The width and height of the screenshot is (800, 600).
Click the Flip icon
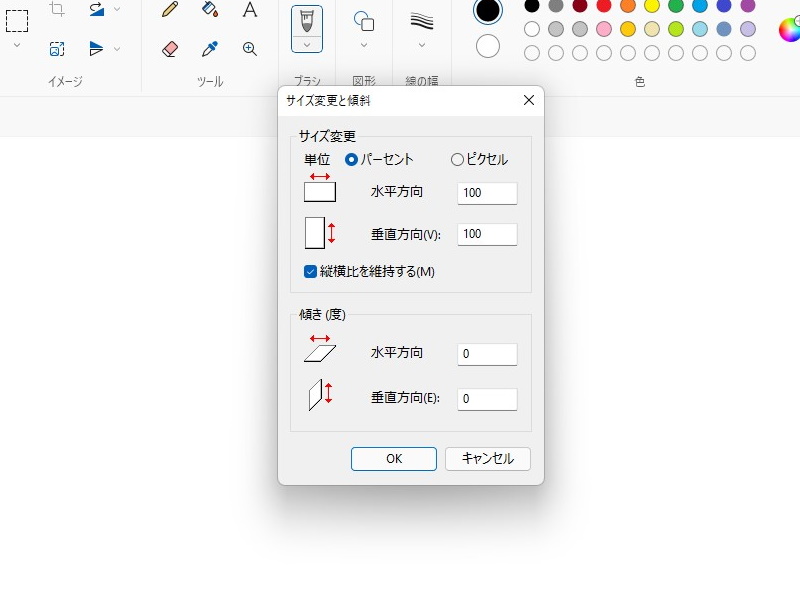pos(96,49)
